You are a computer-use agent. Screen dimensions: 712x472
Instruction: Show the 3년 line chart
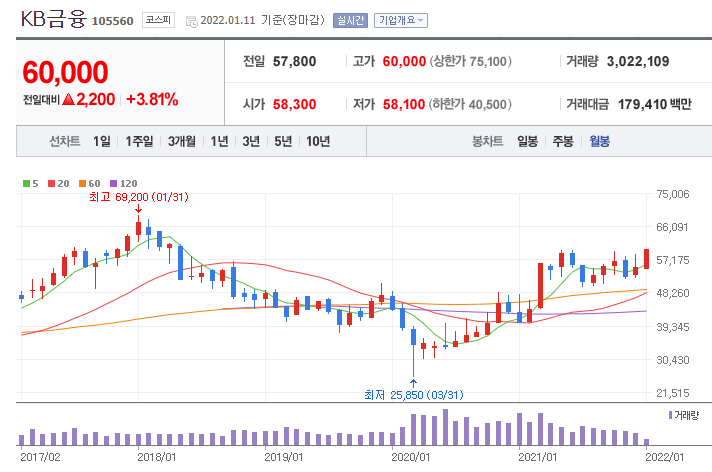tap(251, 141)
